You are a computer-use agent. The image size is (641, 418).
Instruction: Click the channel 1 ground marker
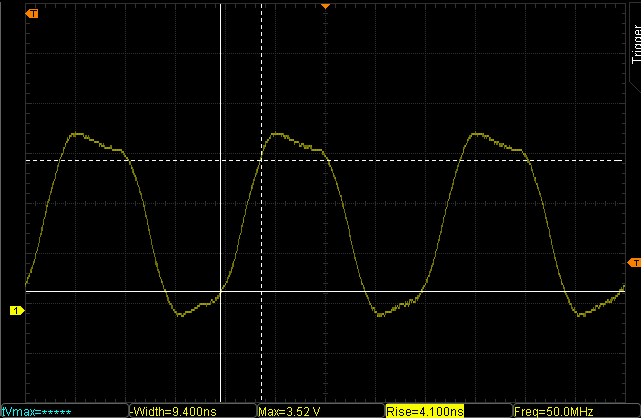pos(17,311)
